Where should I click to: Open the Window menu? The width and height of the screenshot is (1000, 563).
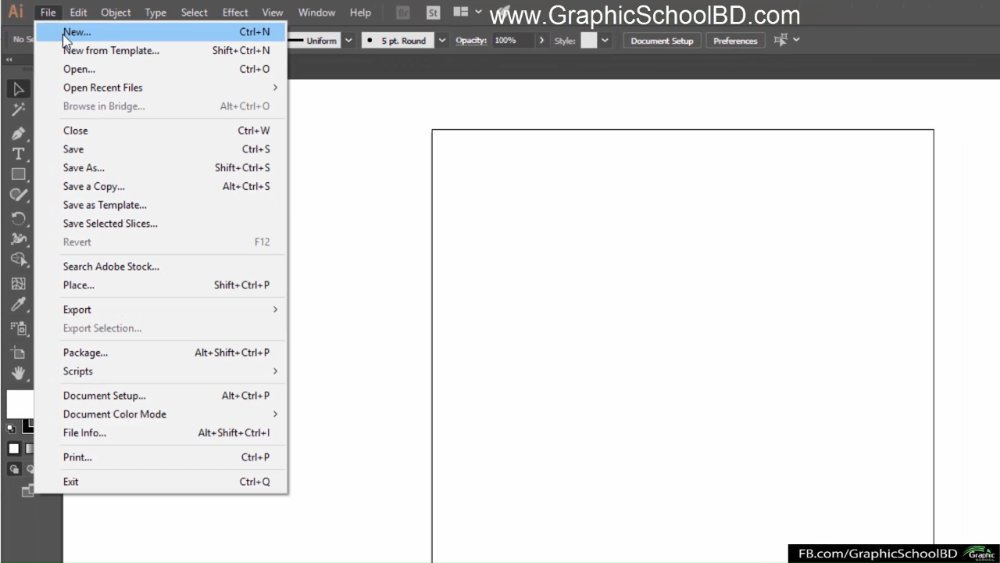316,12
